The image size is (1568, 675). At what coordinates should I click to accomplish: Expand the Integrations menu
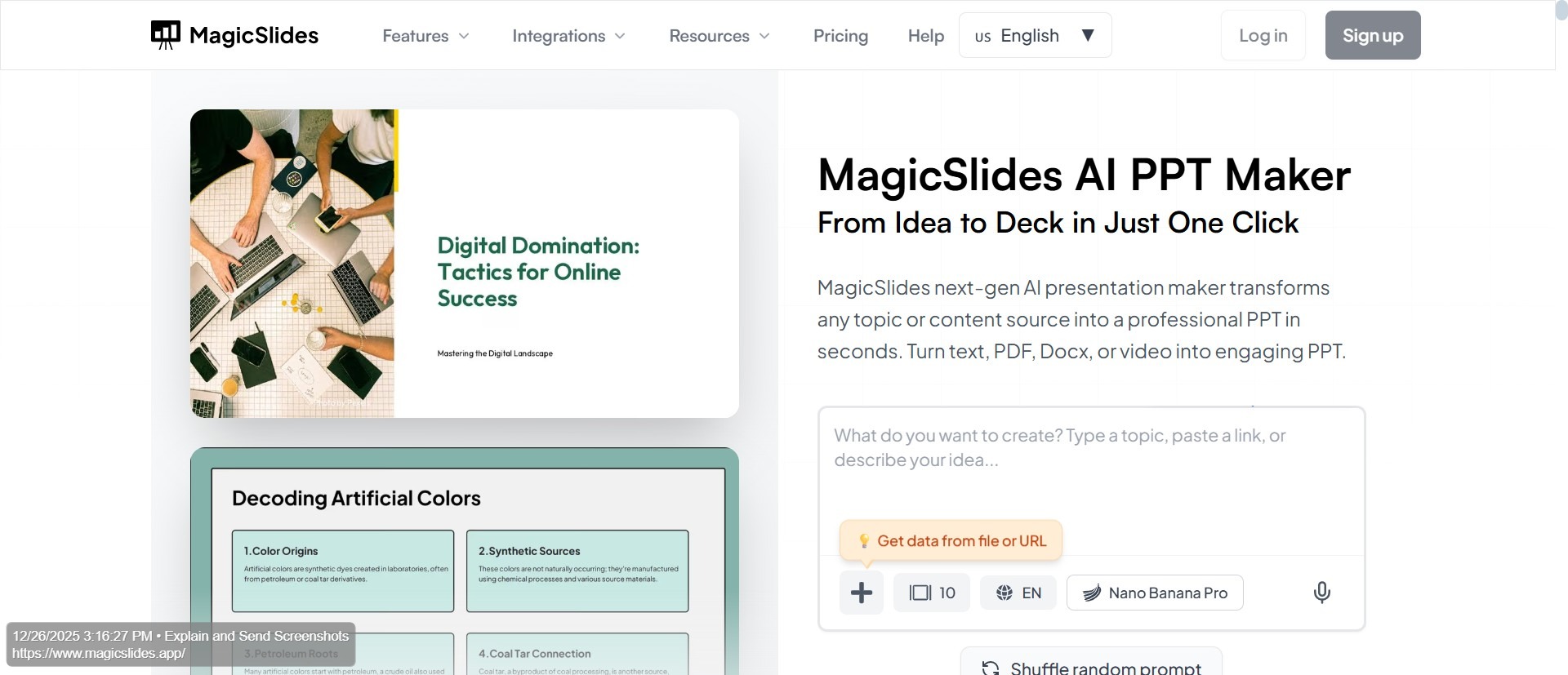click(568, 36)
